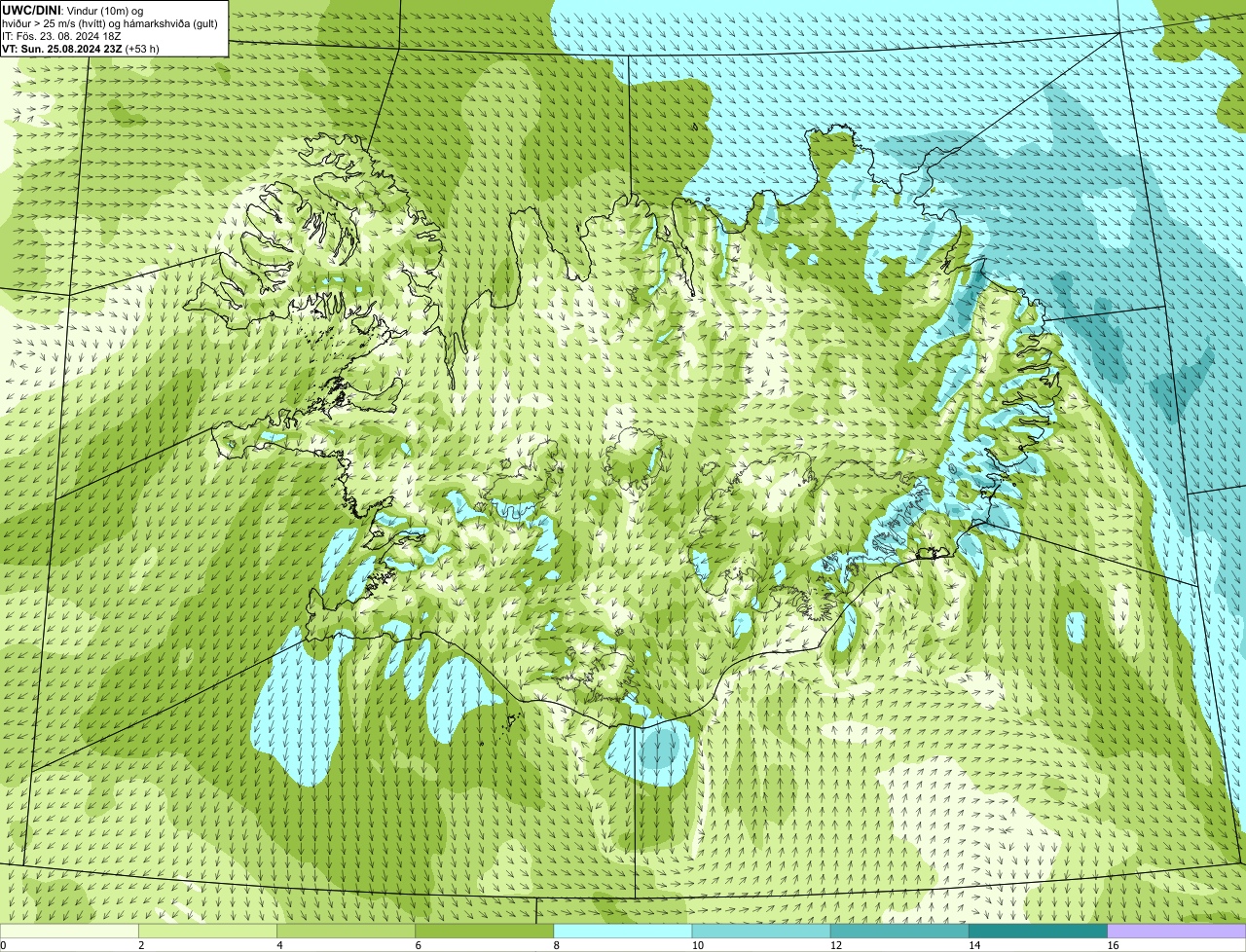The image size is (1246, 952).
Task: Click the '2' label on the color scale
Action: click(x=141, y=945)
